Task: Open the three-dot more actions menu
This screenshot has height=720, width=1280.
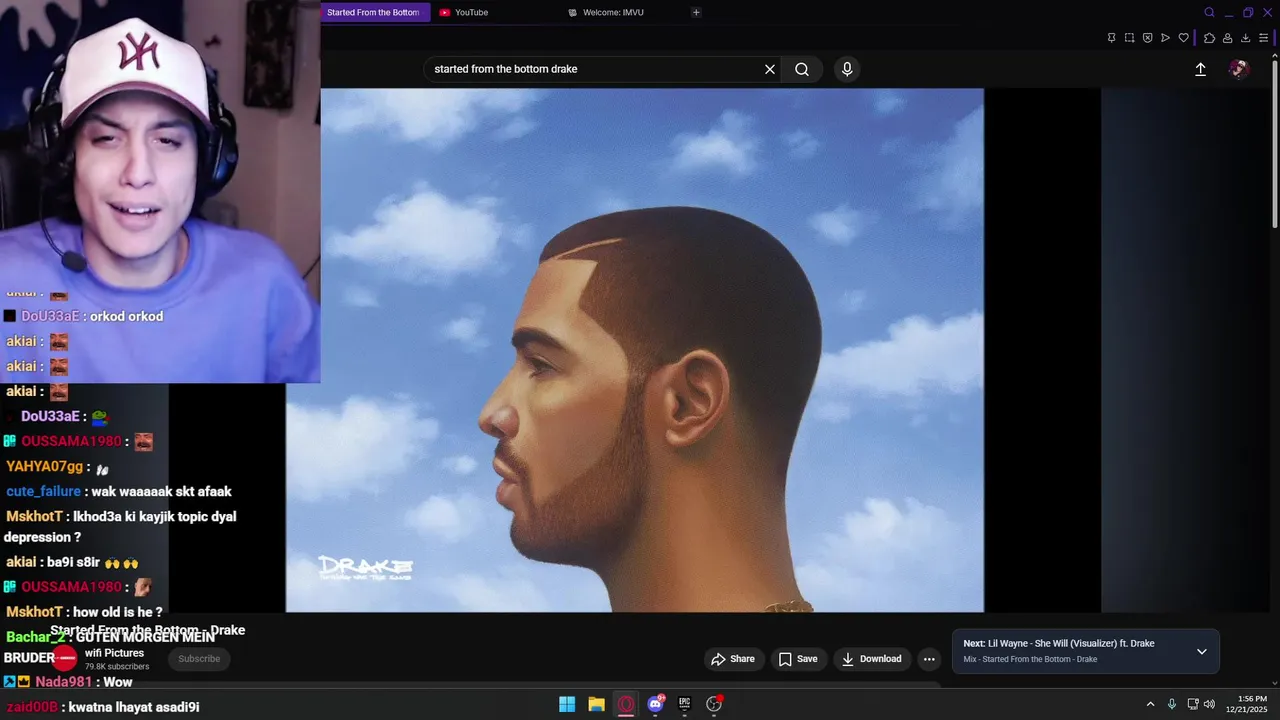Action: (929, 659)
